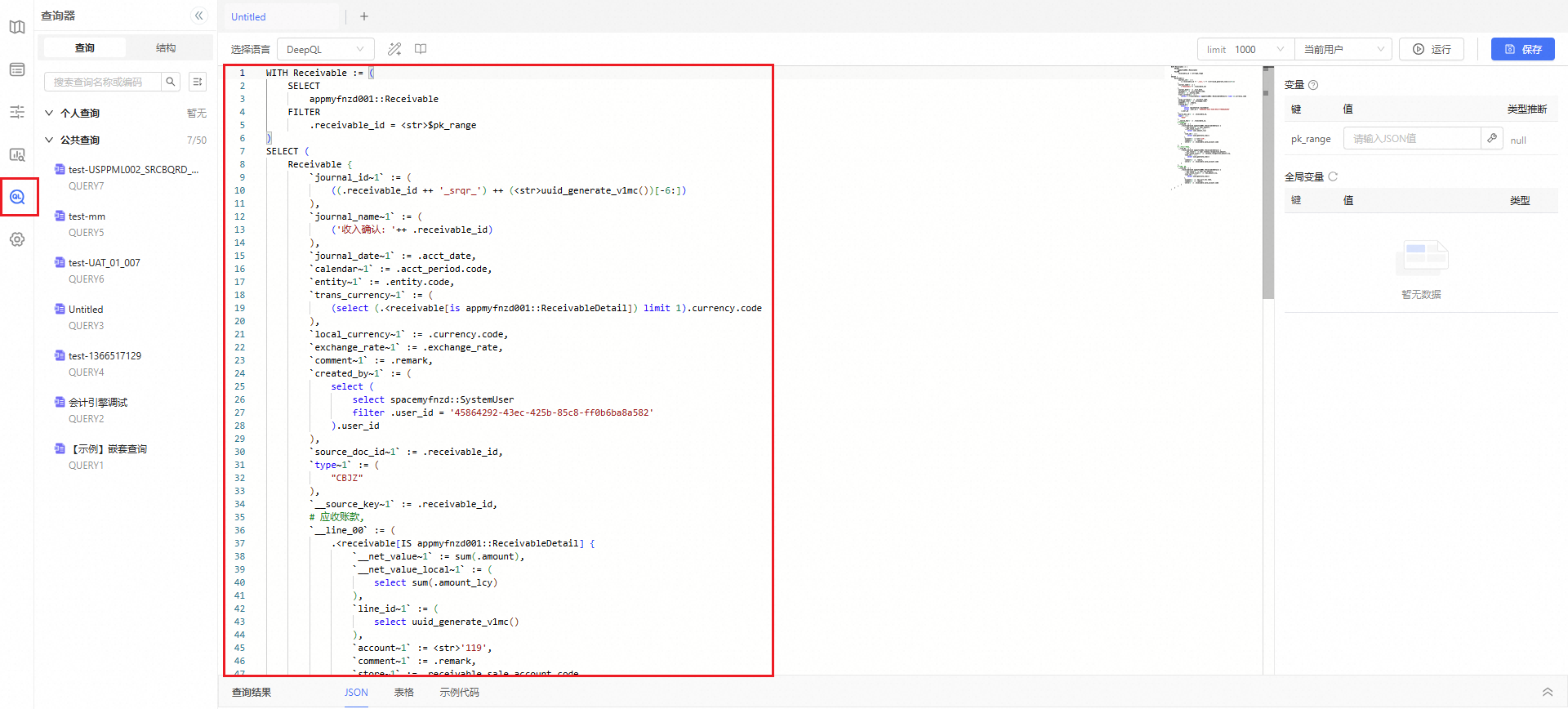The width and height of the screenshot is (1568, 709).
Task: Collapse the 查询器 panel with the double-arrow icon
Action: 198,16
